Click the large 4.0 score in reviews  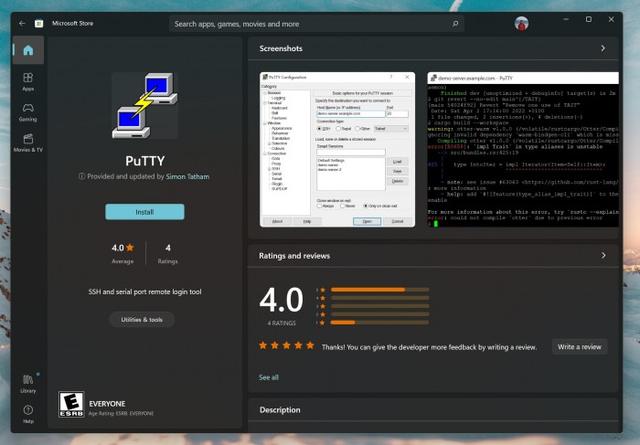tap(281, 300)
